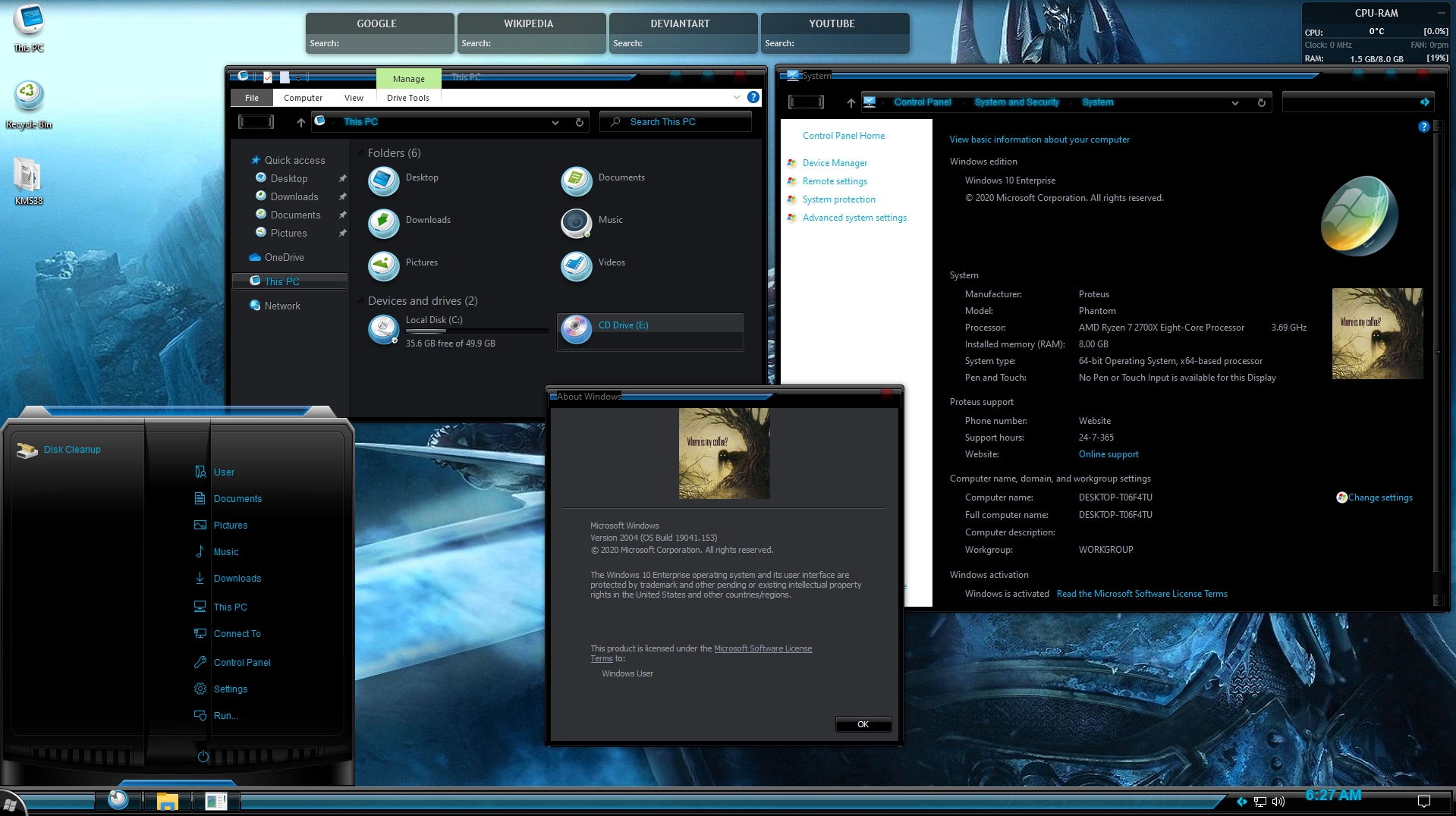Viewport: 1456px width, 816px height.
Task: Click the Start orb button
Action: point(11,803)
